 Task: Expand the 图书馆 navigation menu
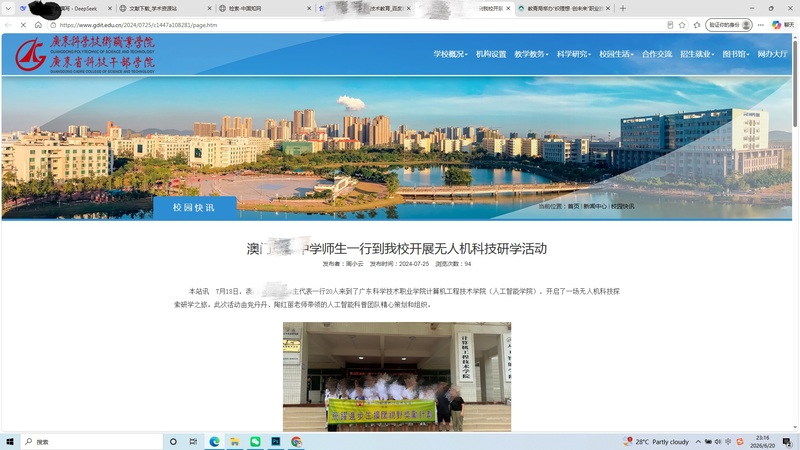coord(735,54)
